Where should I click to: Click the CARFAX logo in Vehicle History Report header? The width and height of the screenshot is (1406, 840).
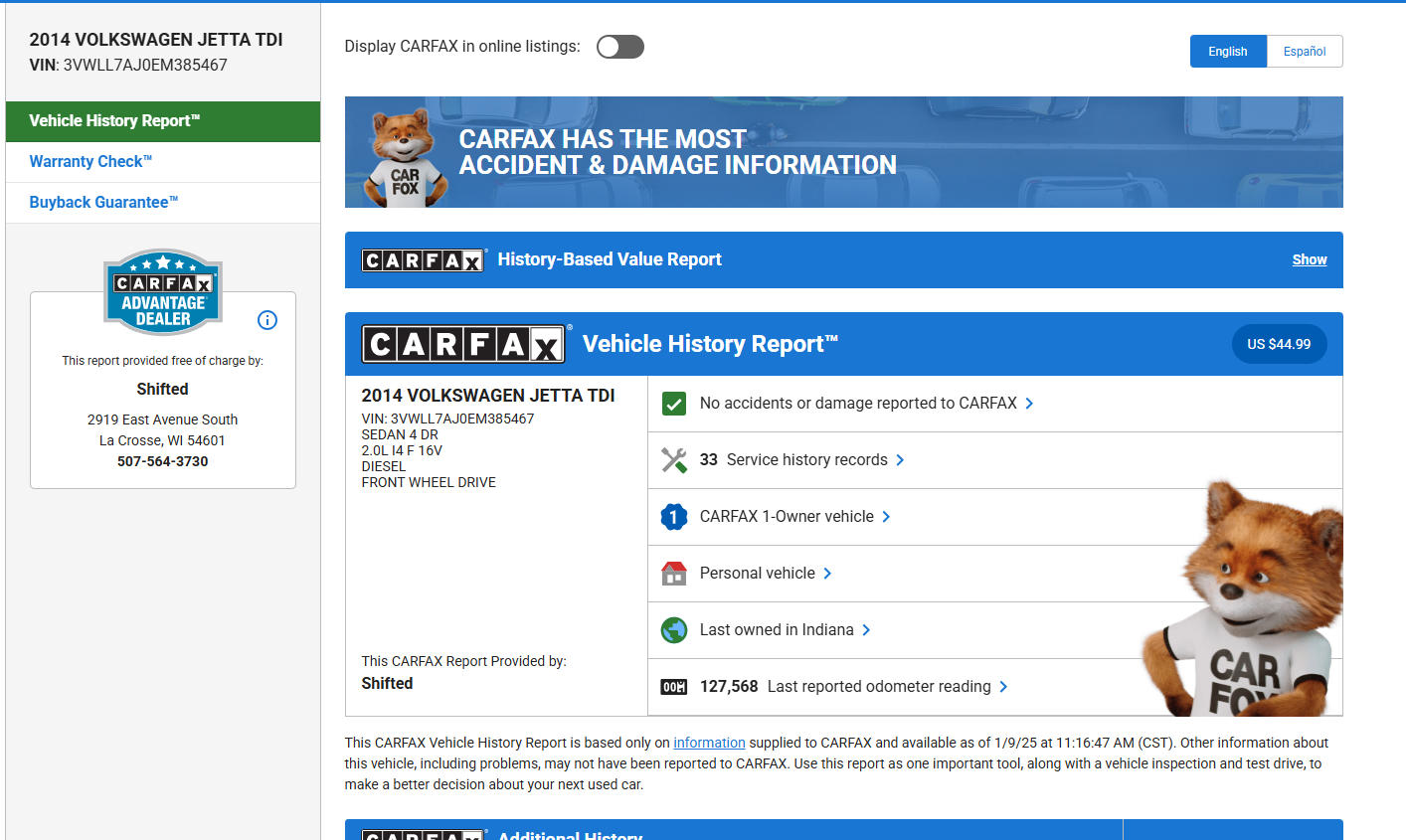pos(464,344)
